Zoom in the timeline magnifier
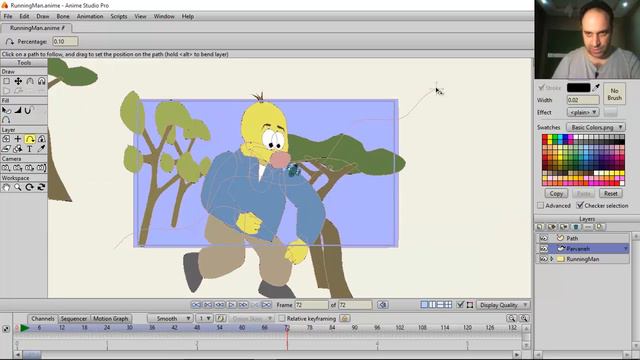The width and height of the screenshot is (640, 360). (524, 318)
